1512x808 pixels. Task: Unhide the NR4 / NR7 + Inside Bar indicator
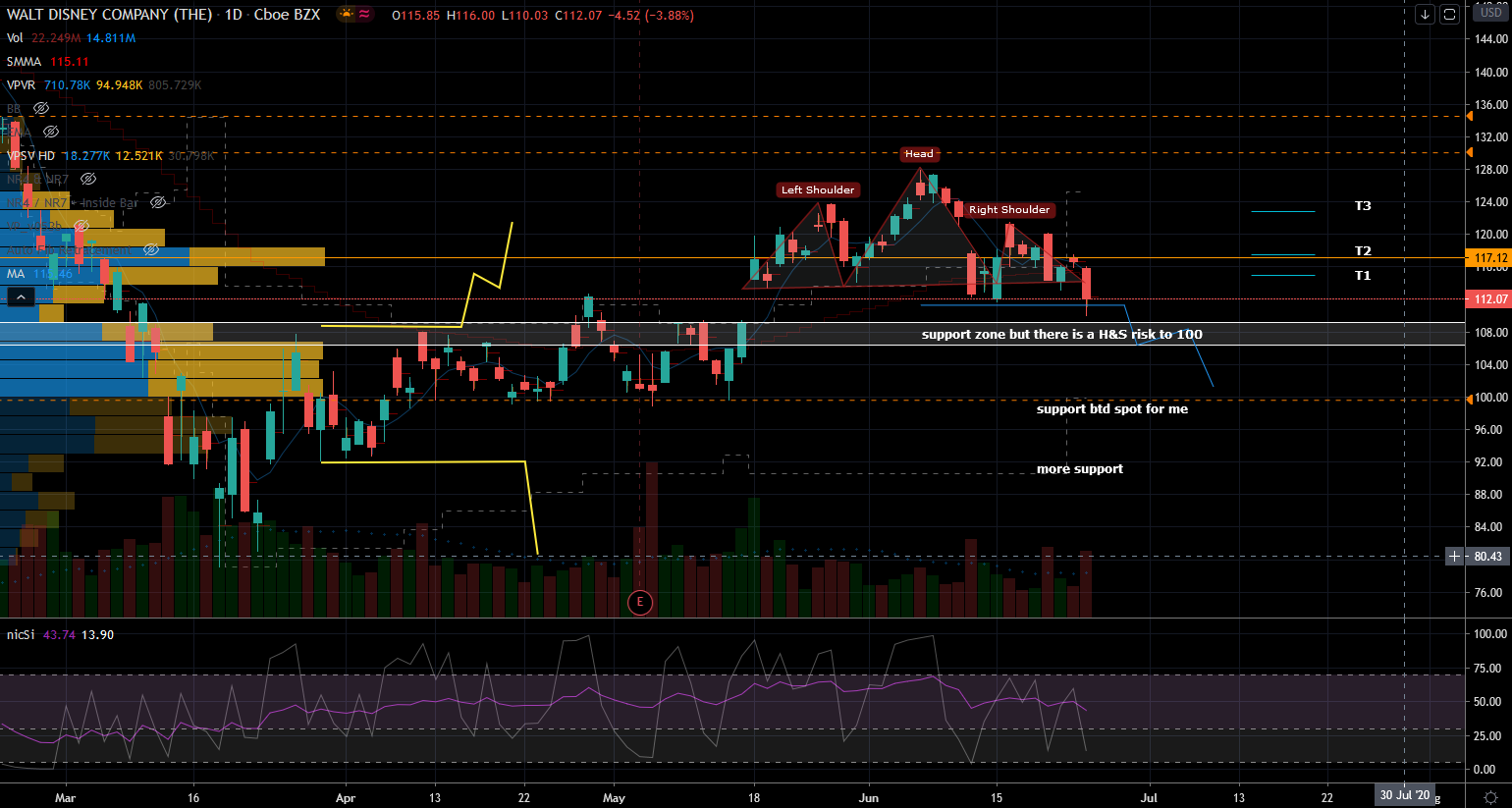[x=158, y=202]
